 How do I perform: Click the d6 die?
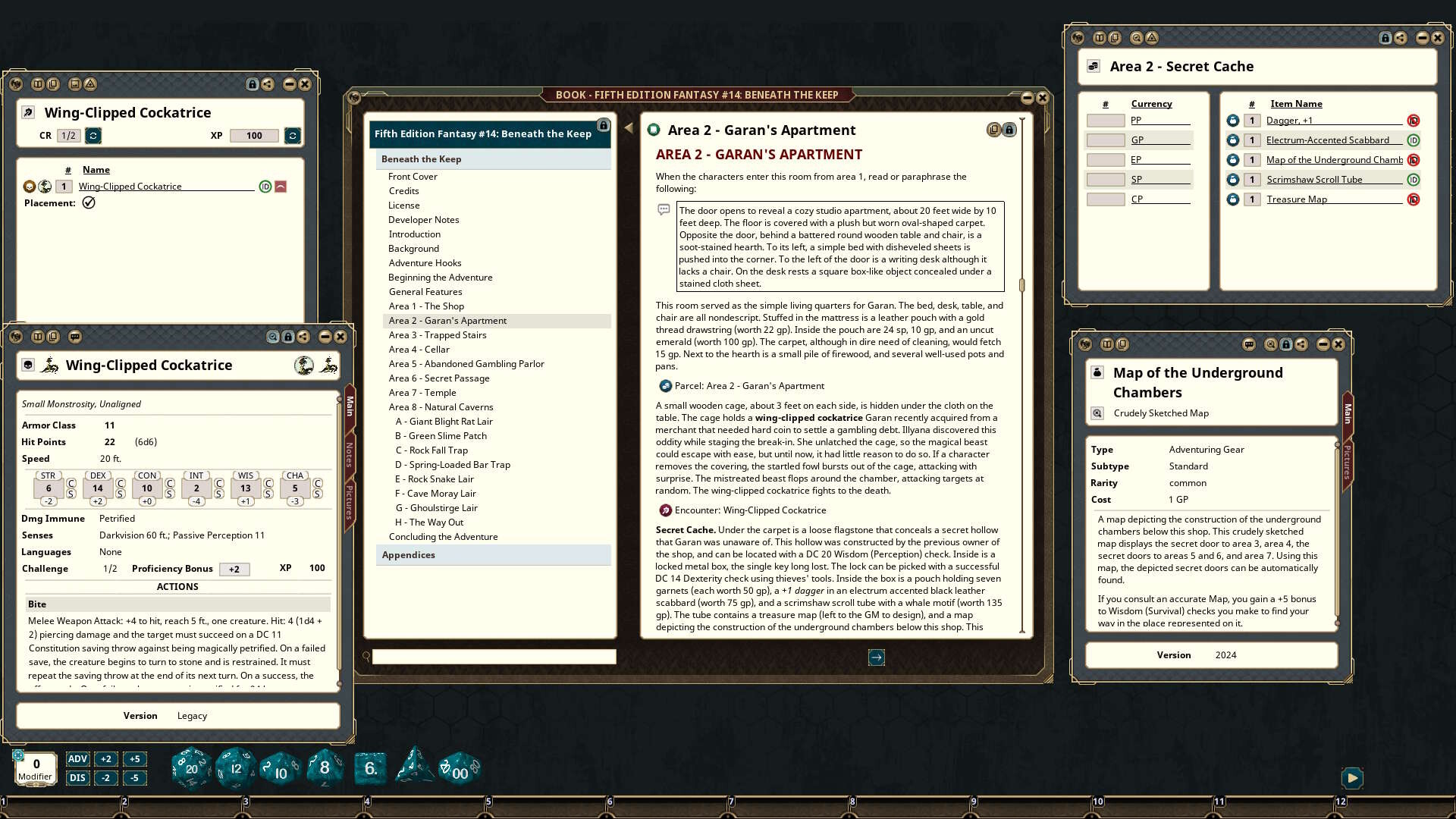pyautogui.click(x=370, y=768)
